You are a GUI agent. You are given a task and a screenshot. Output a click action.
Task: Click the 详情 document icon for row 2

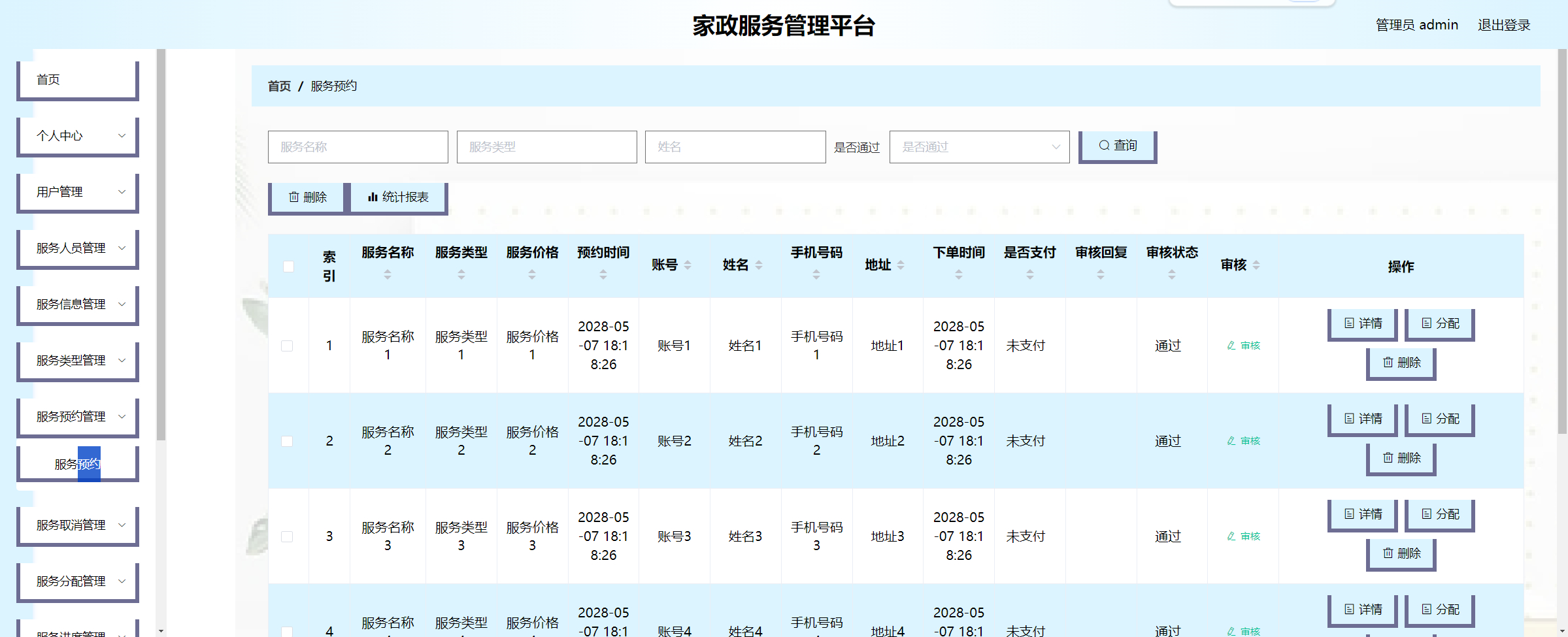click(1350, 419)
